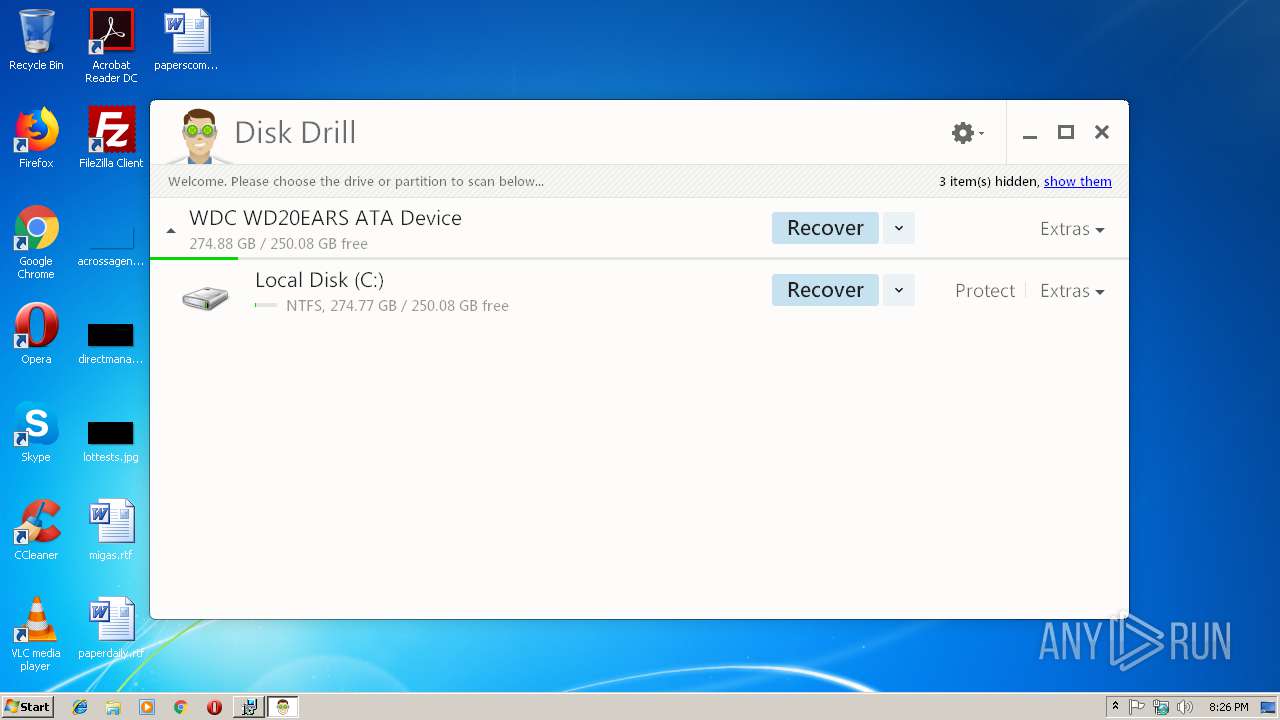Open volume speaker tray icon

tap(1185, 707)
